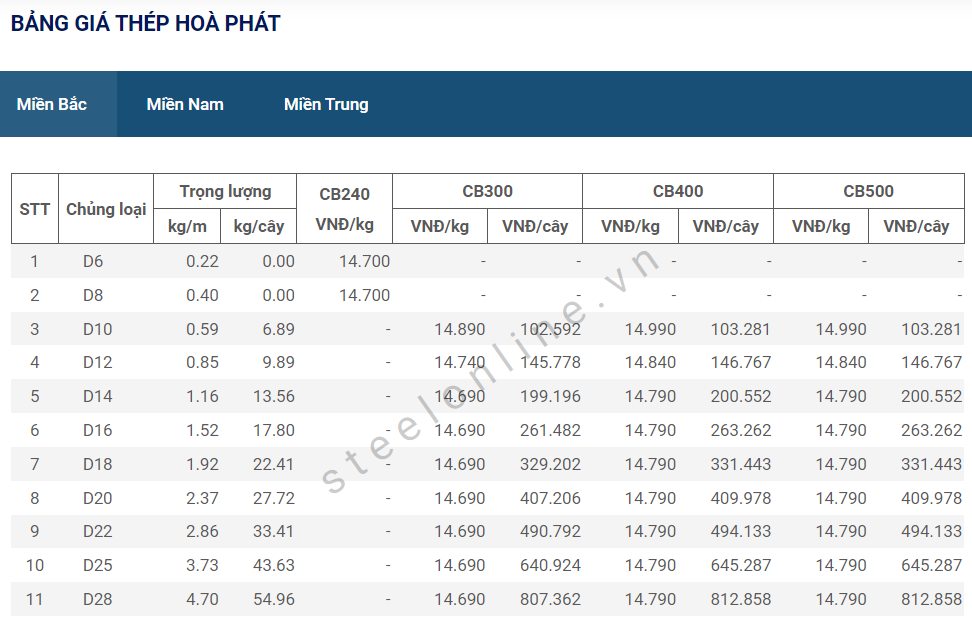Click the CB240 VNĐ/kg header
Screen dimensions: 972x628
[x=345, y=209]
